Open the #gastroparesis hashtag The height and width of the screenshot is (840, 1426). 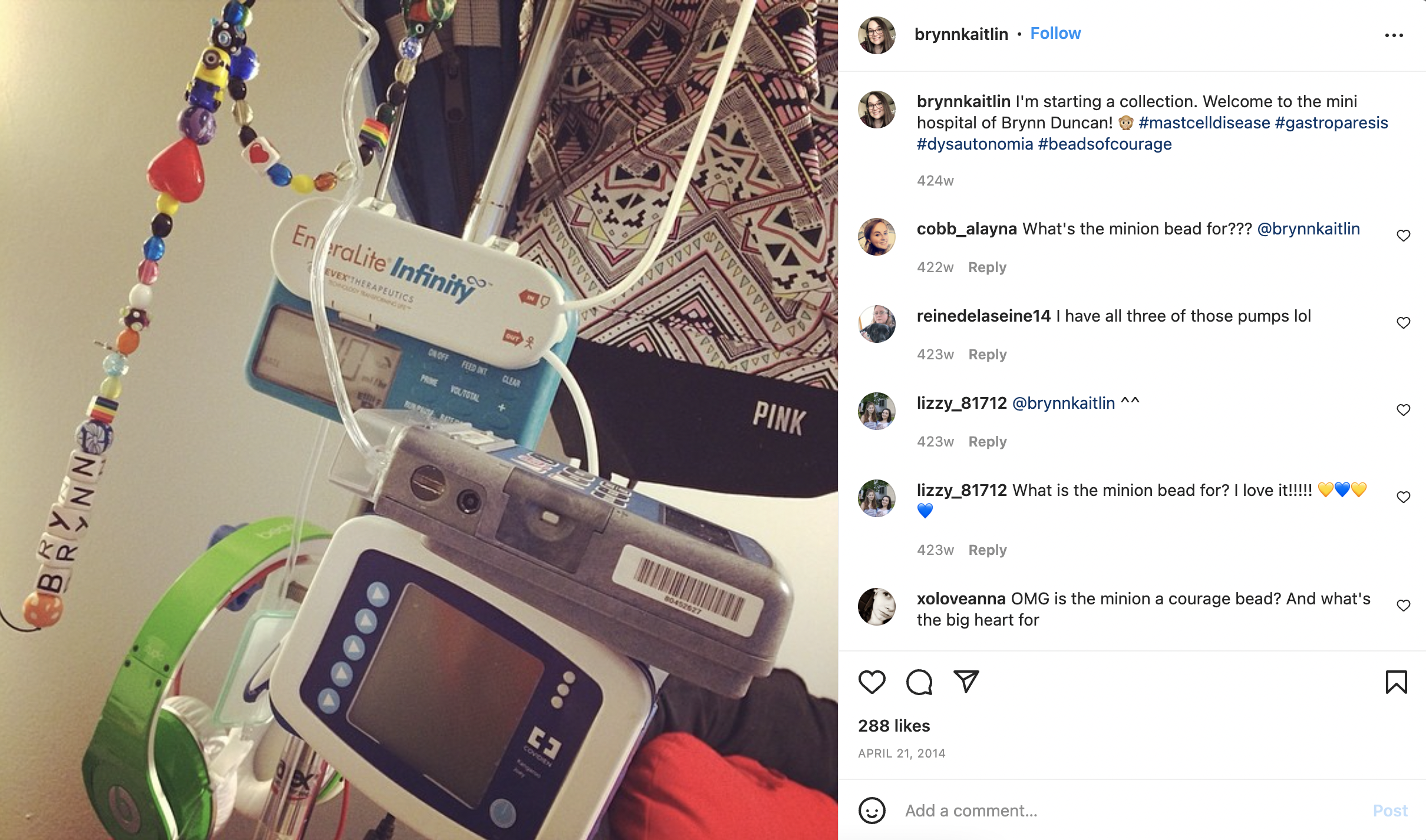(x=1331, y=123)
